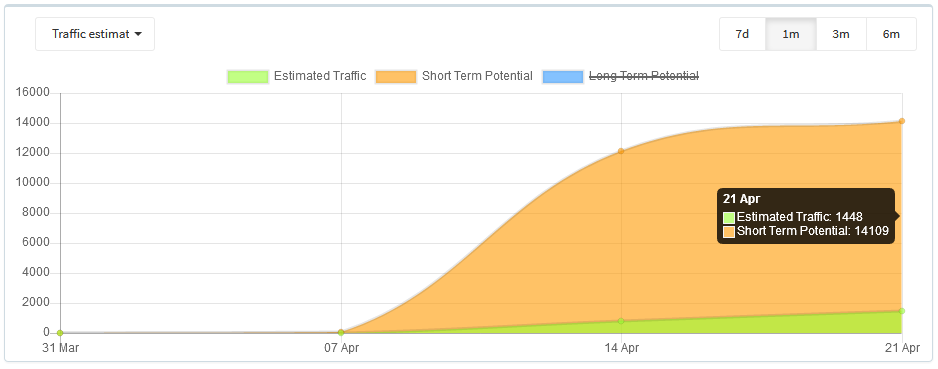Image resolution: width=938 pixels, height=369 pixels.
Task: Toggle the Estimated Traffic legend label
Action: coord(320,76)
